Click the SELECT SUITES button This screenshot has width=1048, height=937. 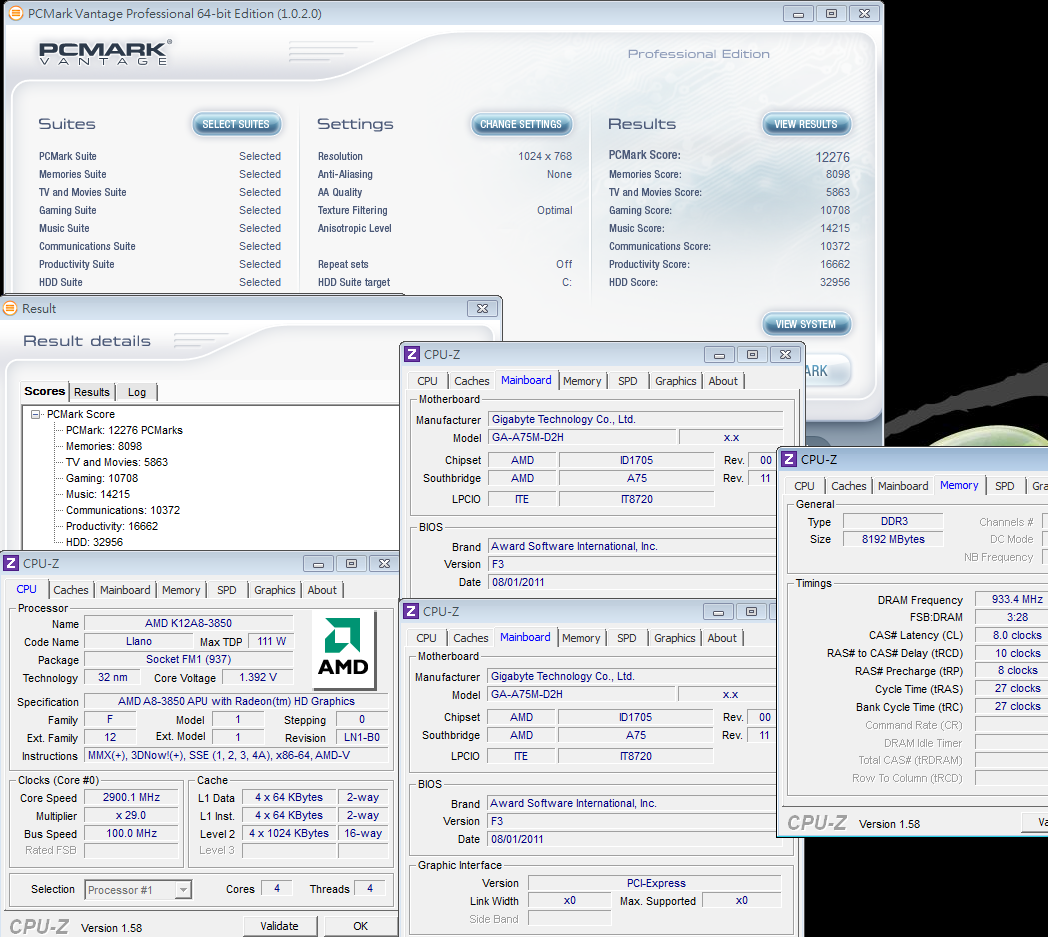pos(236,124)
